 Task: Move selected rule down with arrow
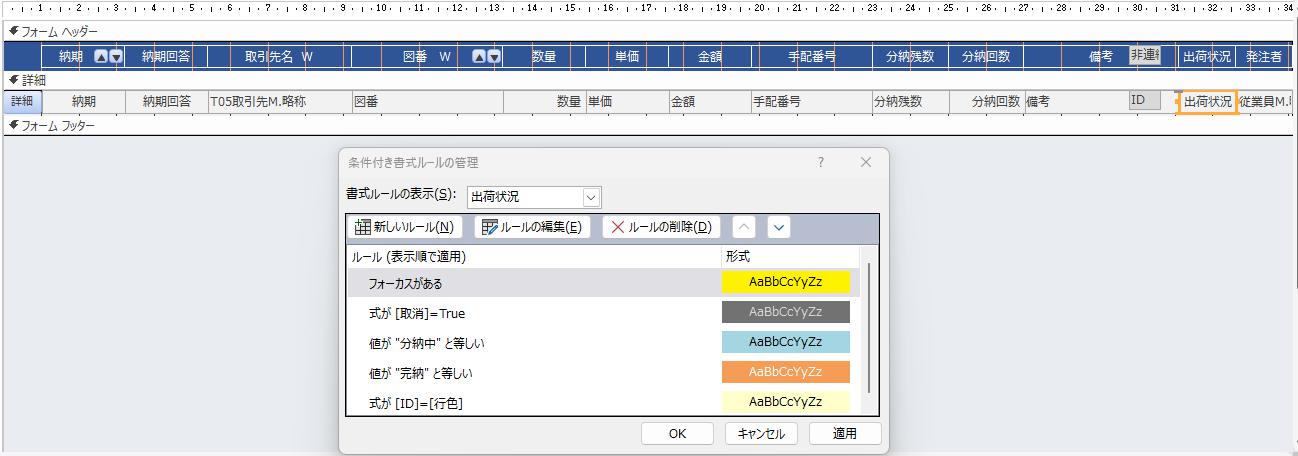click(x=778, y=227)
